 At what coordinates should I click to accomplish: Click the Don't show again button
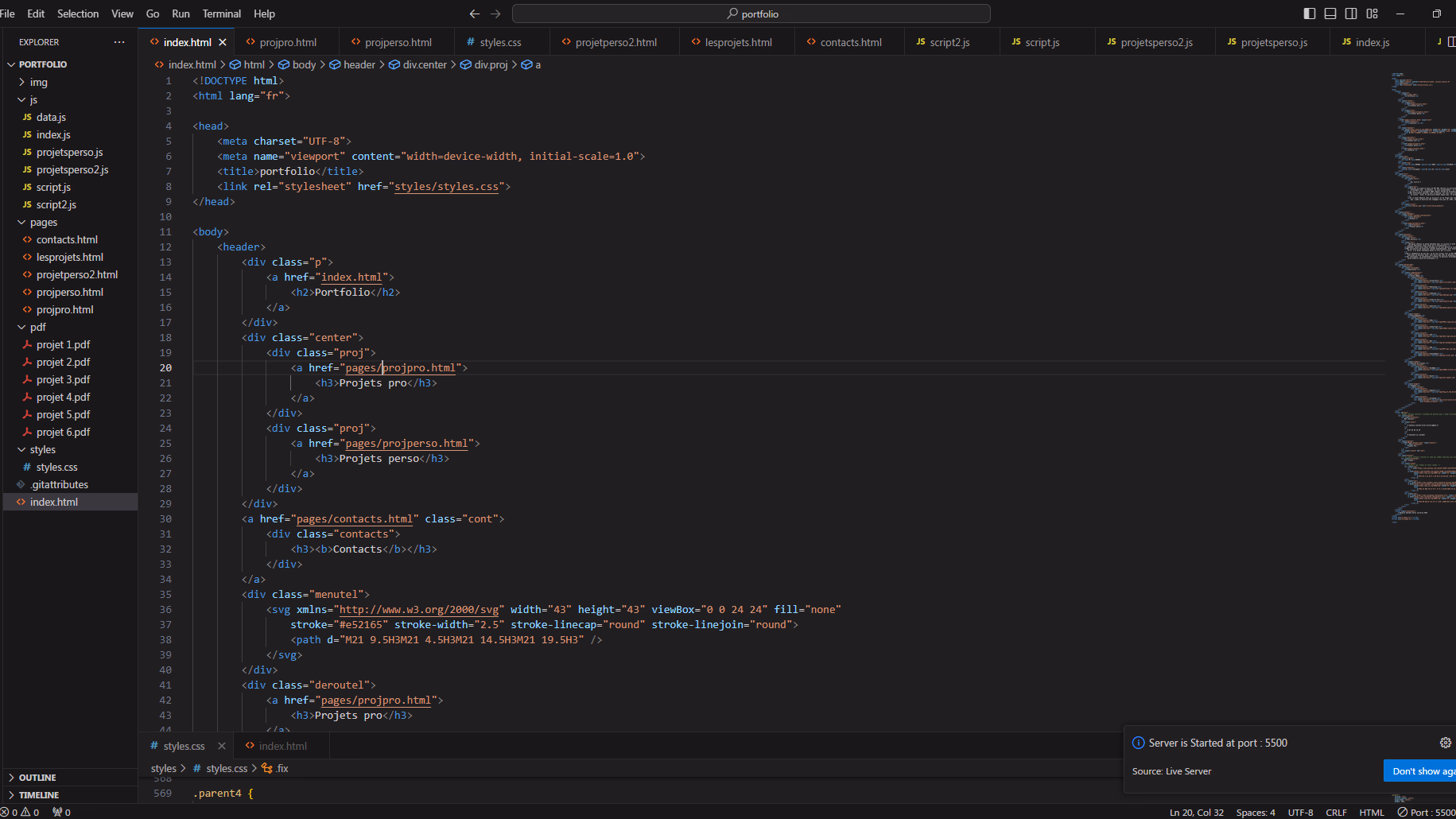[x=1423, y=770]
